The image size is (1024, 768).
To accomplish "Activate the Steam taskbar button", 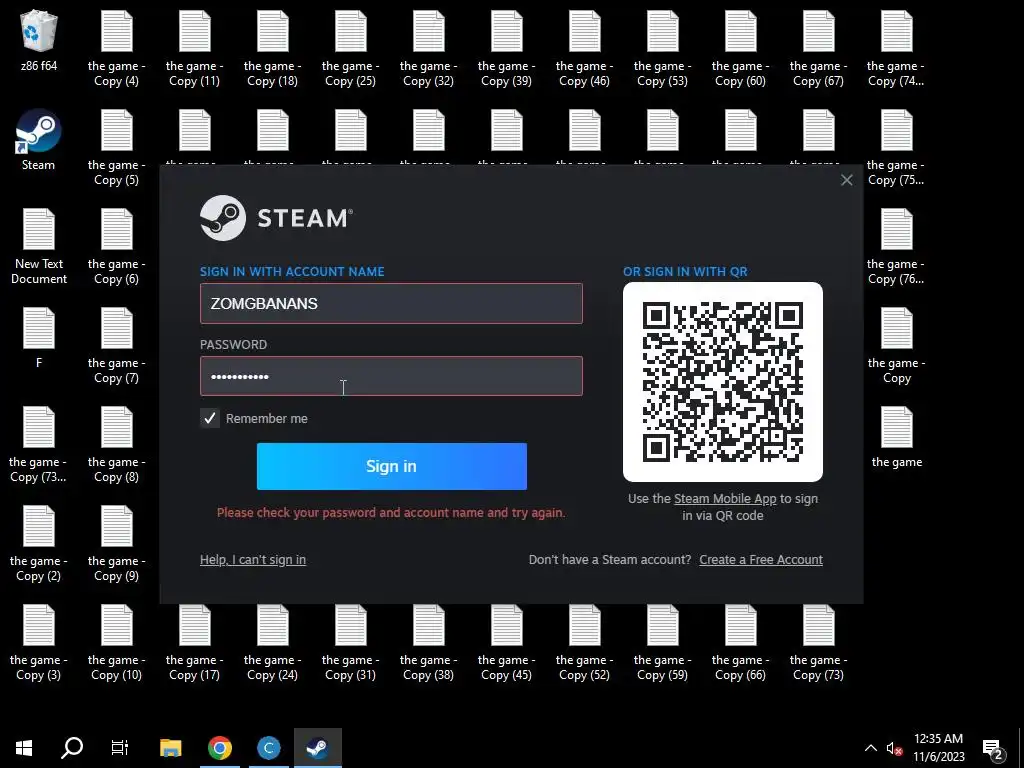I will 318,748.
